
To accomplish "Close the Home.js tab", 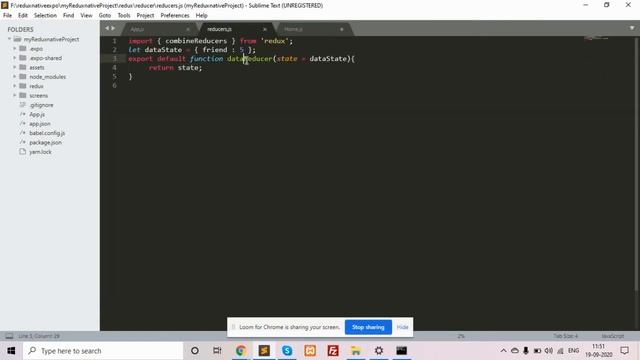I will (x=342, y=29).
